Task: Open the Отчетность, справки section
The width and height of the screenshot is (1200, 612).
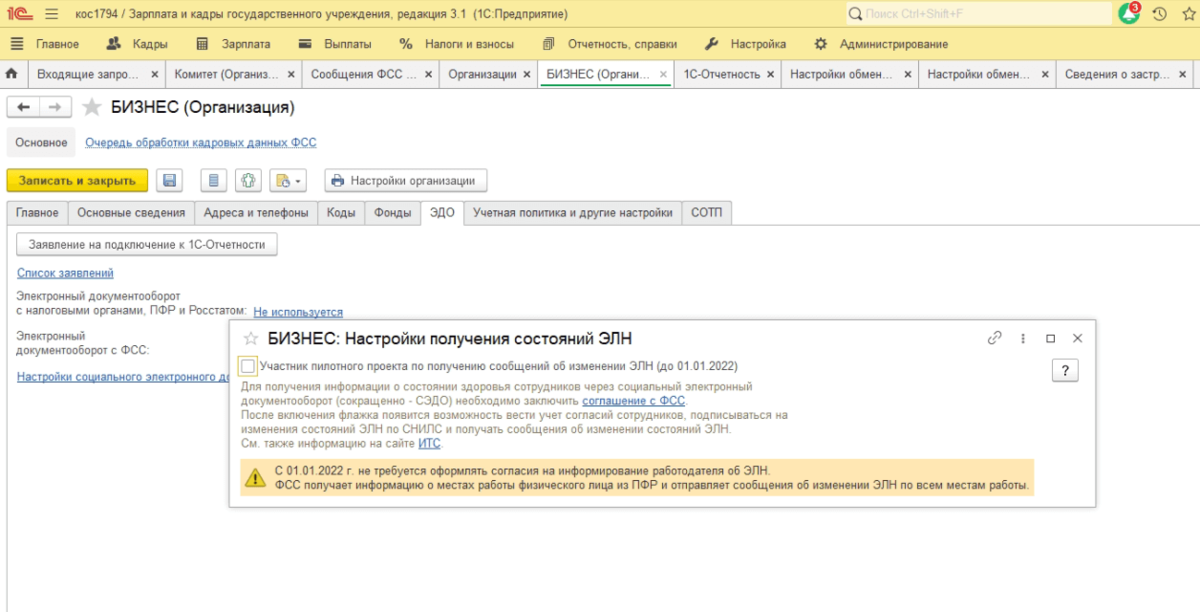Action: [609, 44]
